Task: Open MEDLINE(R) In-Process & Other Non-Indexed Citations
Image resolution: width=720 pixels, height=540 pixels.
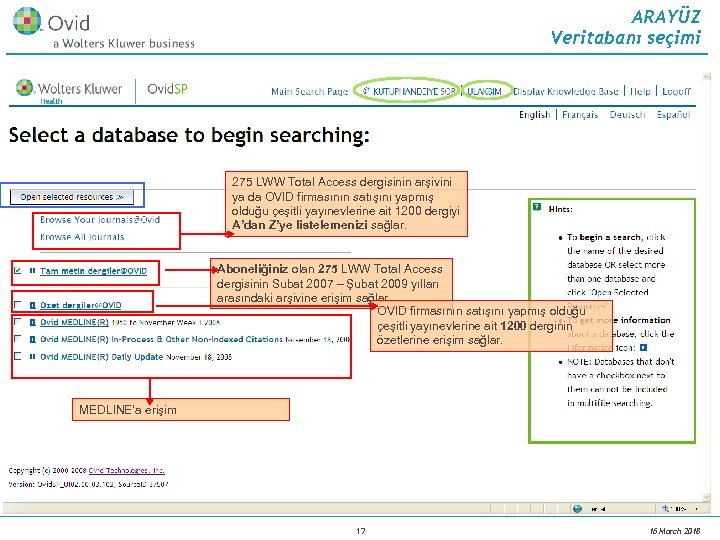Action: click(x=161, y=339)
